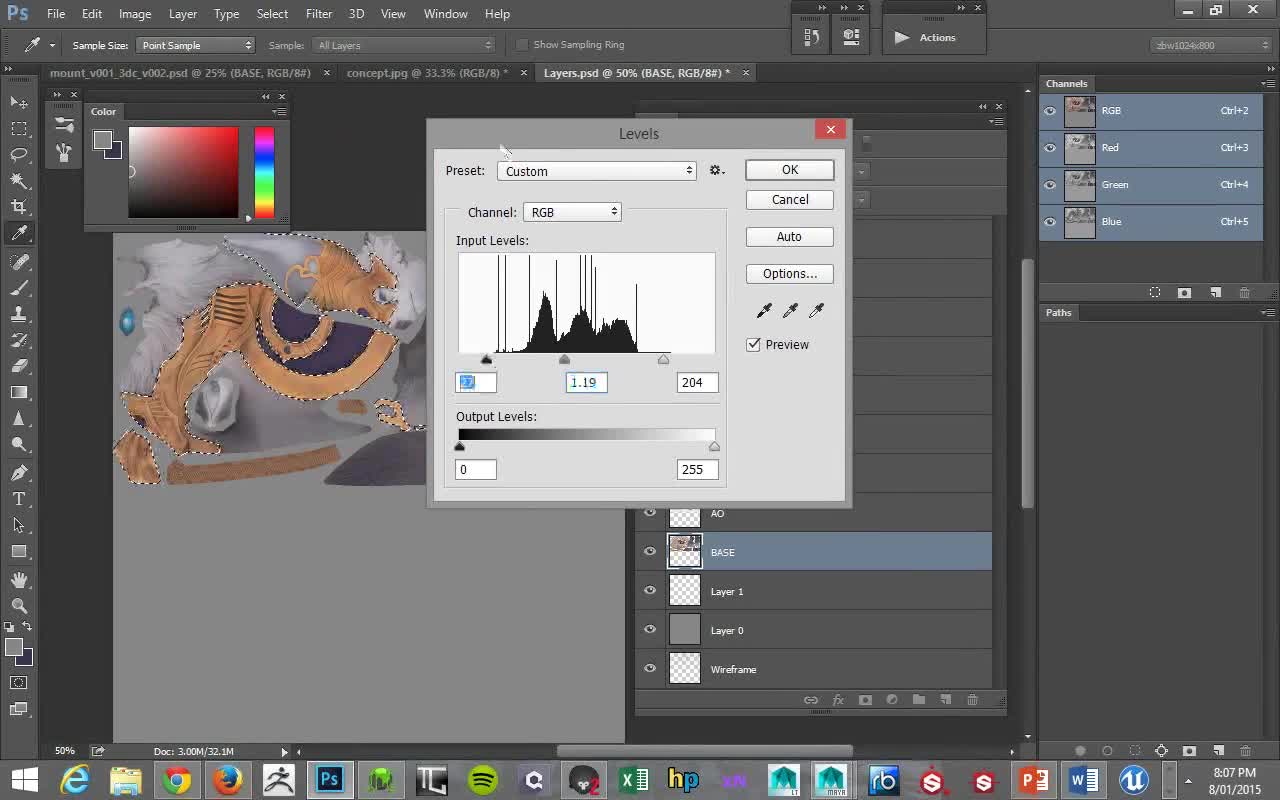Toggle Quick Mask mode icon
1280x800 pixels.
(19, 682)
